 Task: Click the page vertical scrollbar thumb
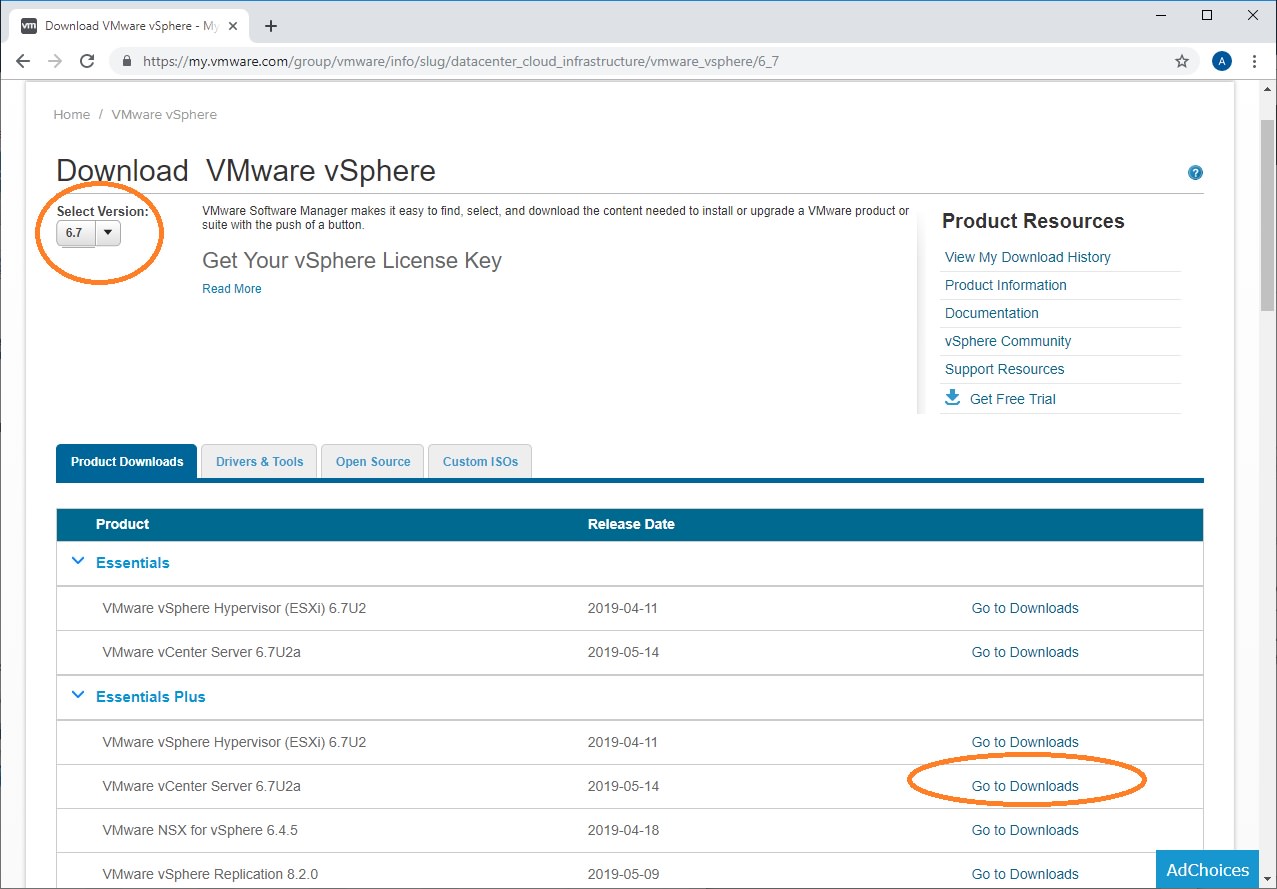pos(1267,217)
